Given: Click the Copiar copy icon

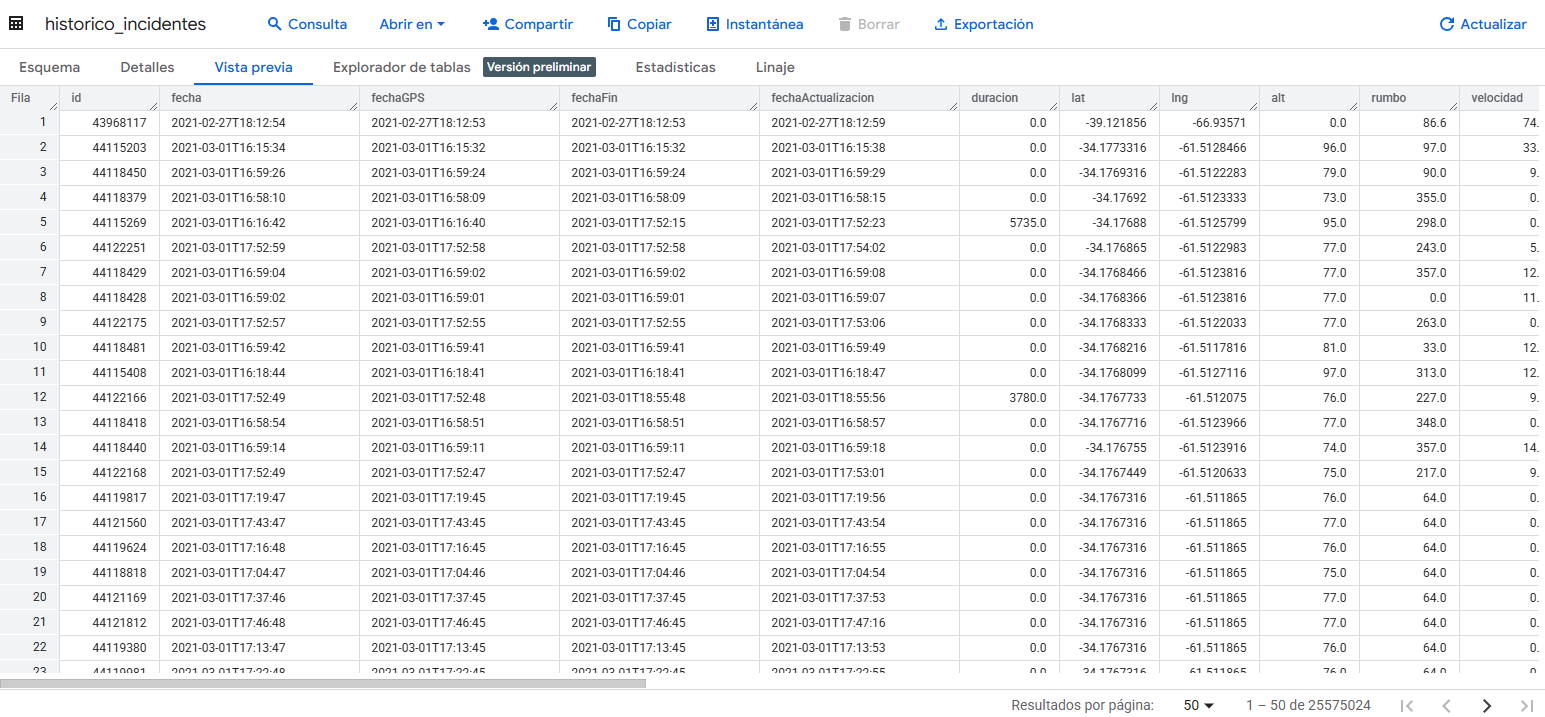Looking at the screenshot, I should point(614,24).
